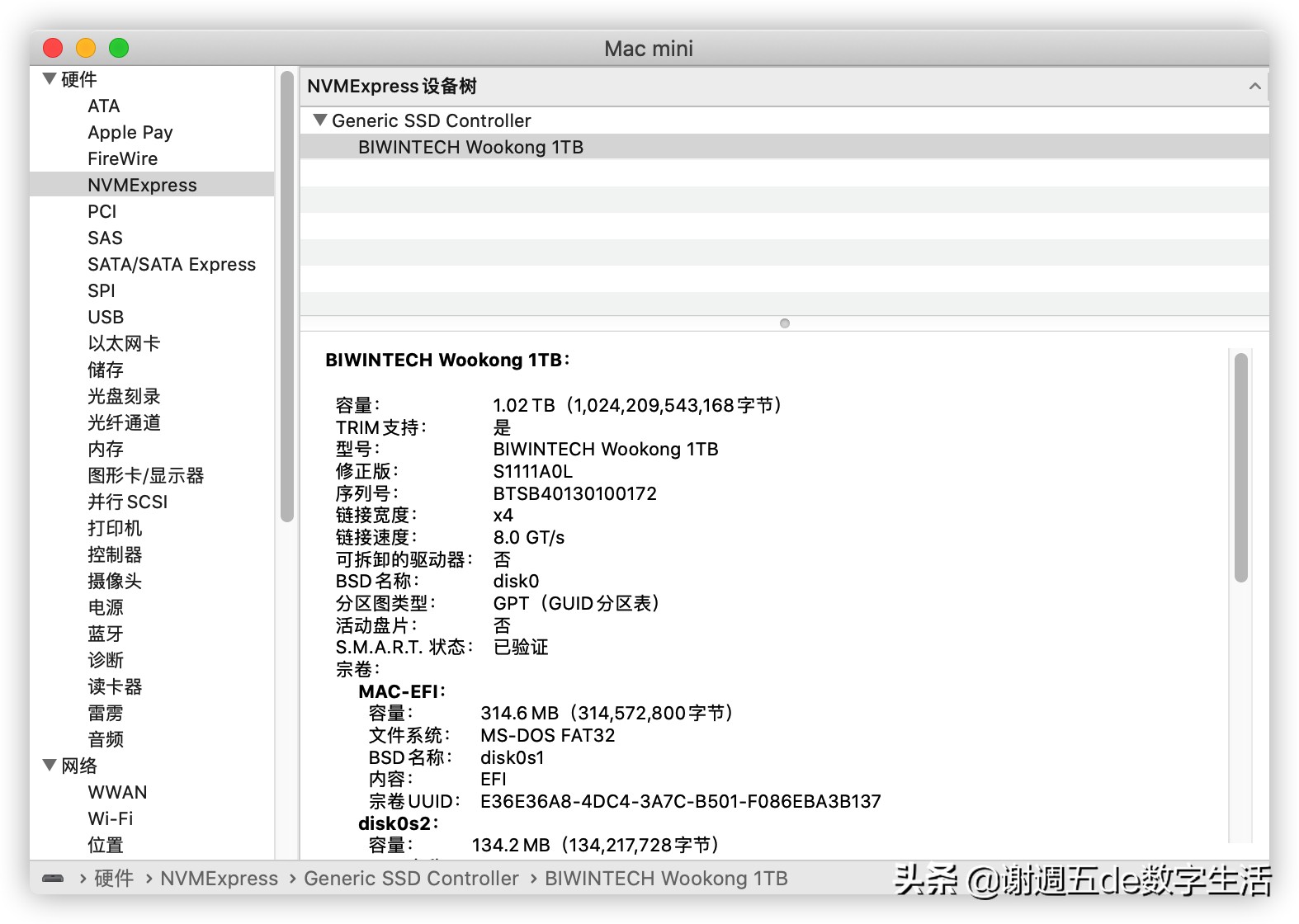
Task: Collapse the 硬件 hardware section
Action: coord(50,79)
